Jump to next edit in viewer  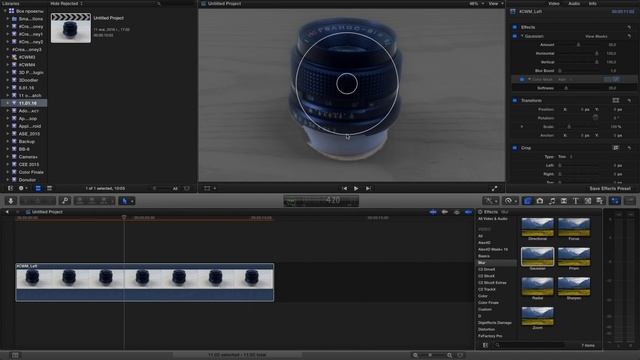click(368, 189)
